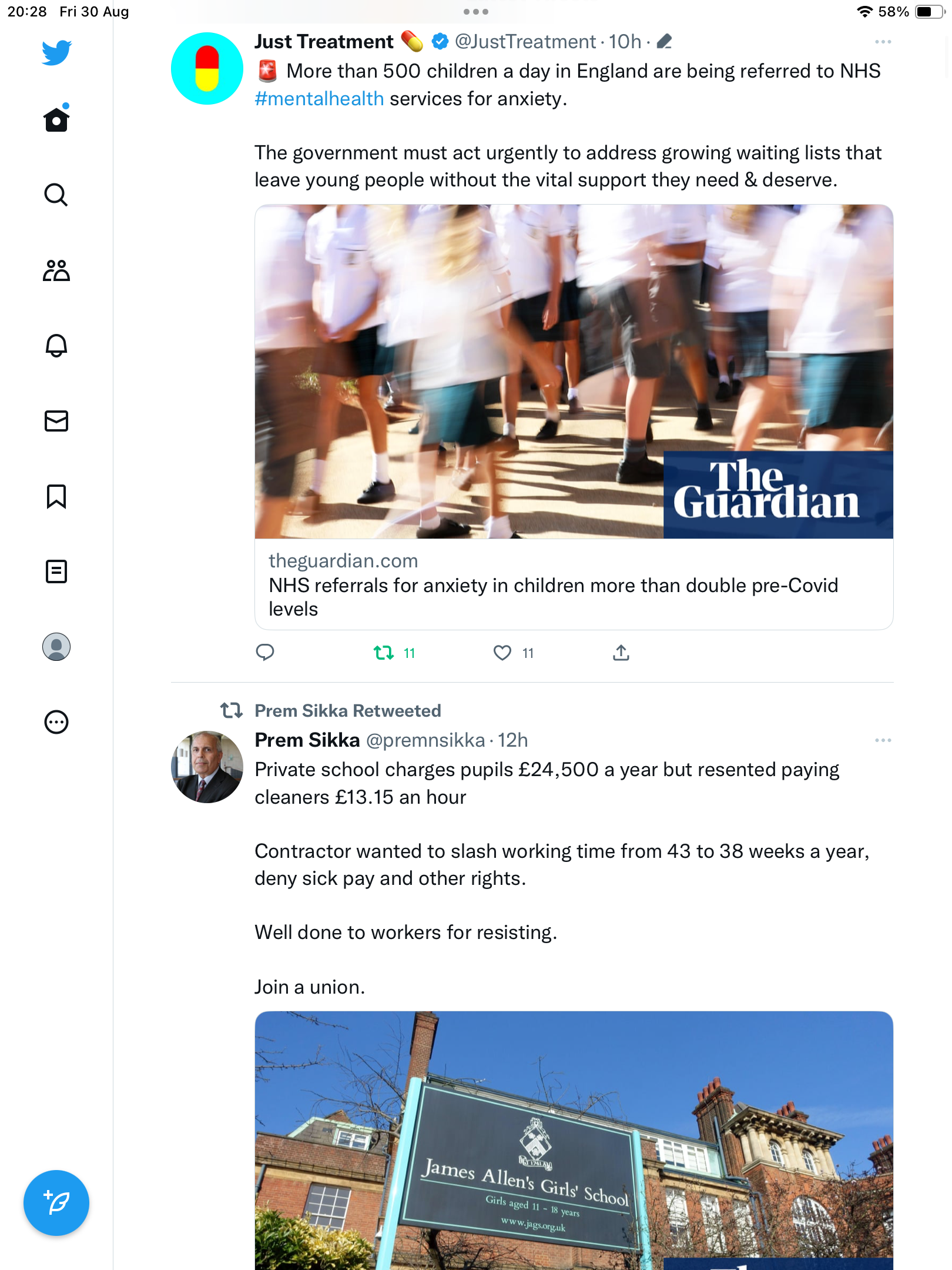This screenshot has width=952, height=1270.
Task: Open Notifications bell icon
Action: (56, 346)
